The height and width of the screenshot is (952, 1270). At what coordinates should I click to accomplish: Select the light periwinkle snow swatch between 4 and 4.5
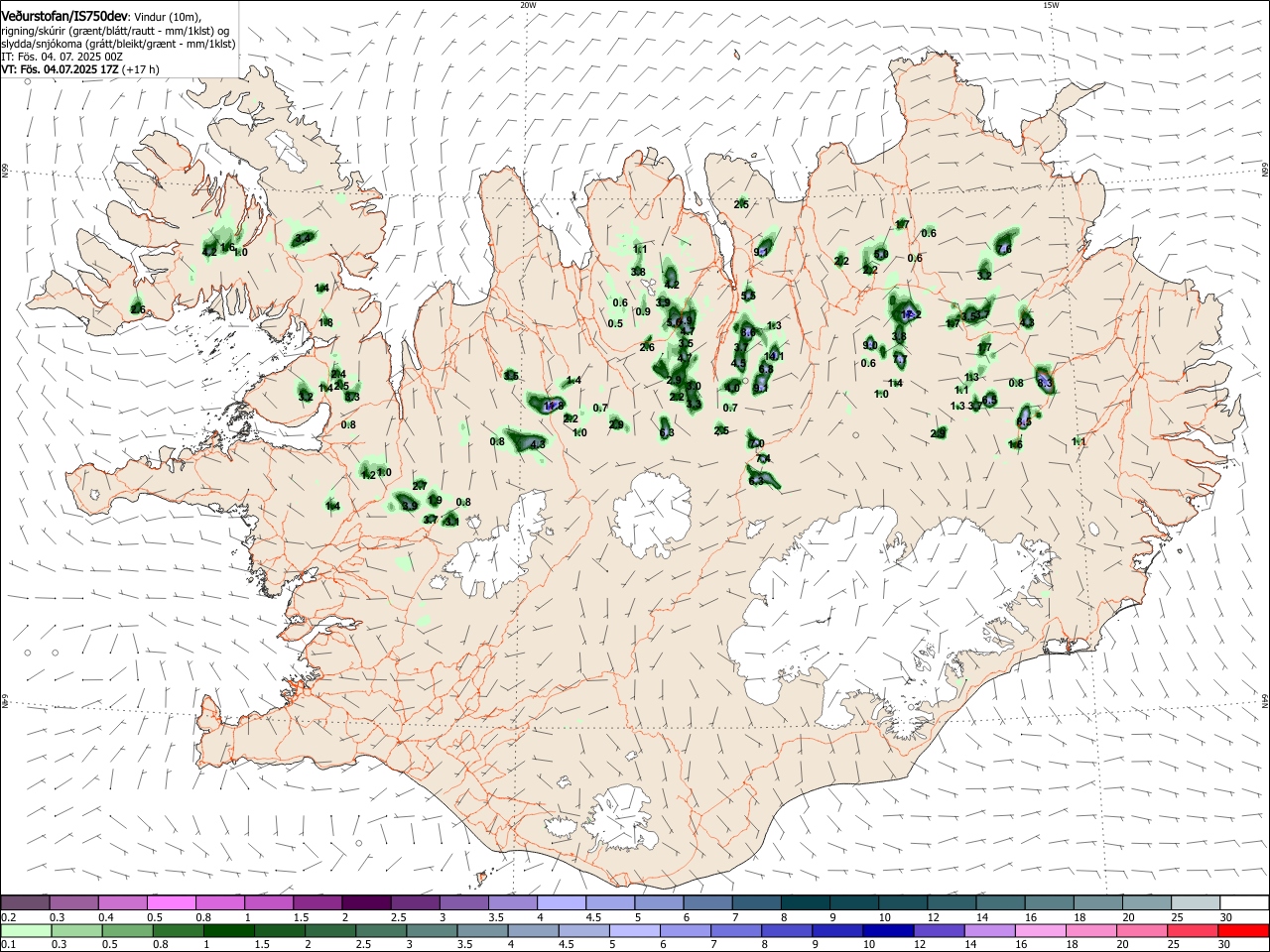[561, 902]
